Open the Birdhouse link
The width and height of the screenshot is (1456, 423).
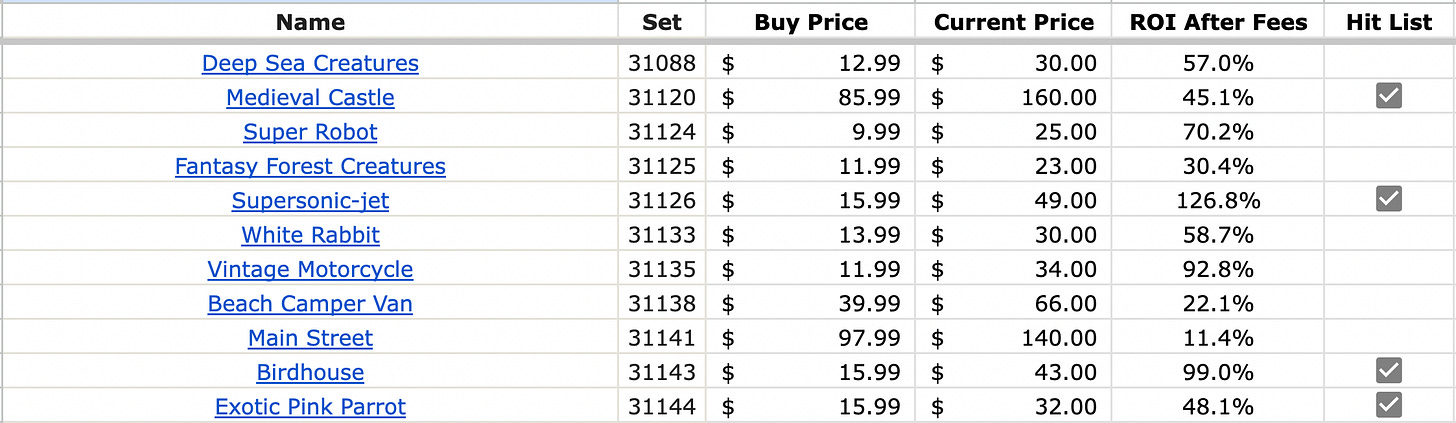tap(310, 372)
